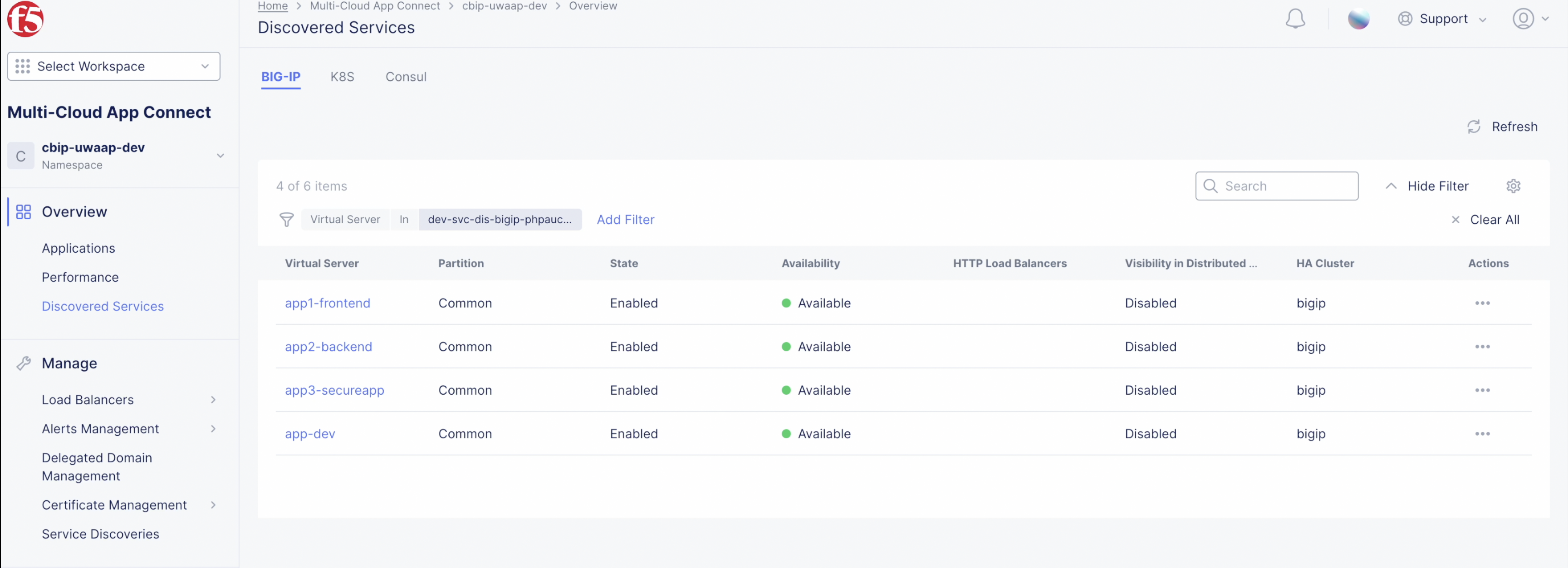The width and height of the screenshot is (1568, 568).
Task: Open the Support dropdown menu
Action: [x=1442, y=19]
